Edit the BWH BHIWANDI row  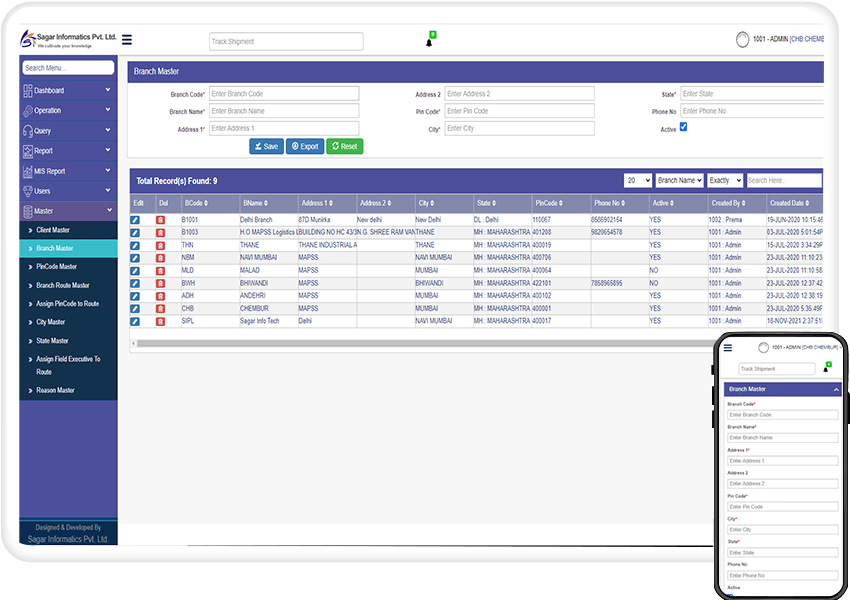tap(135, 283)
